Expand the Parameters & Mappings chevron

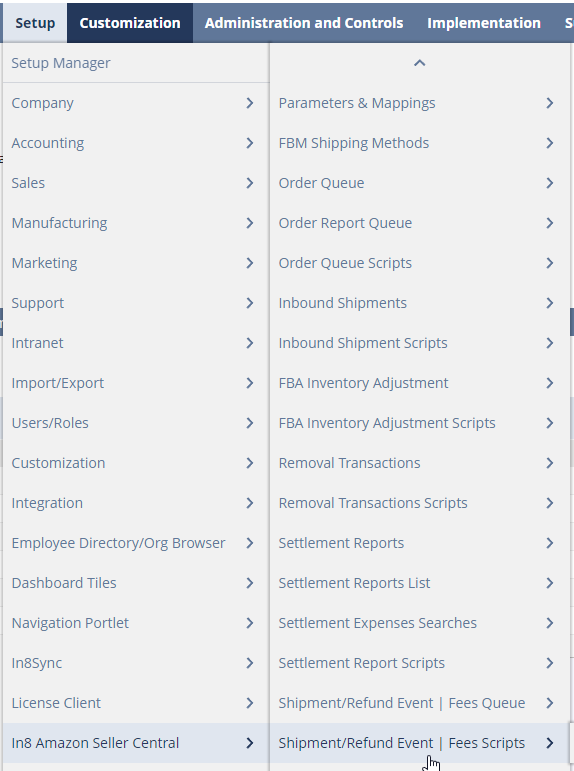coord(550,103)
